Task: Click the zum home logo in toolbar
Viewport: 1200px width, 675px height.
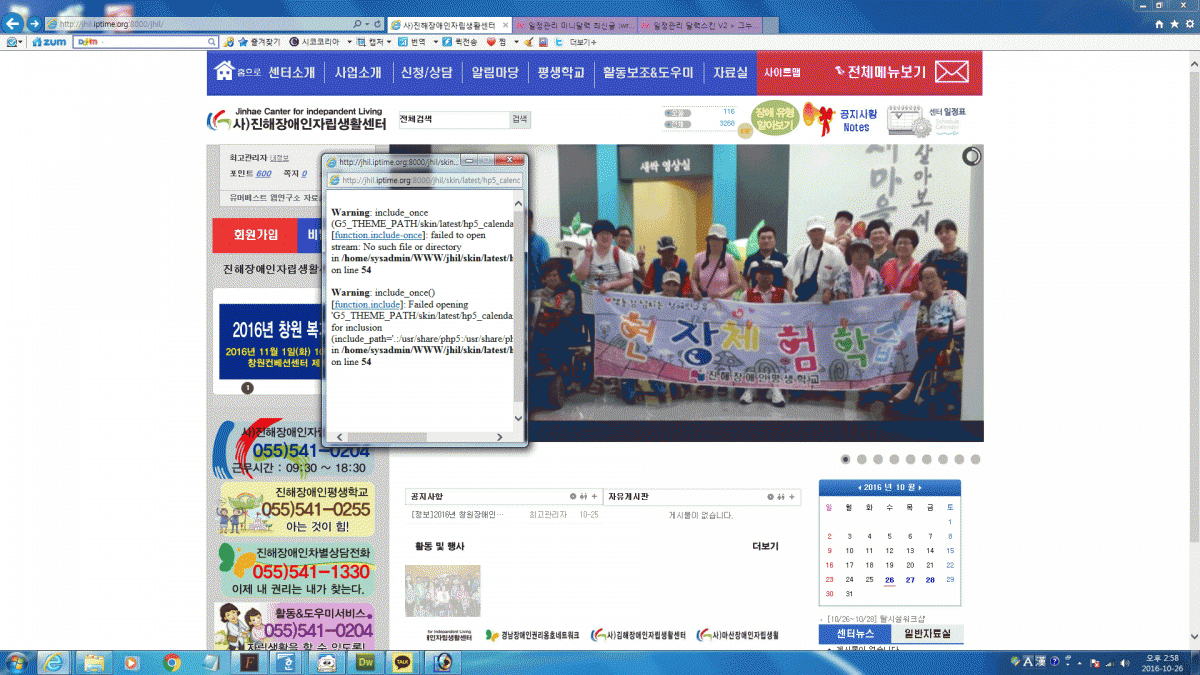Action: tap(48, 42)
